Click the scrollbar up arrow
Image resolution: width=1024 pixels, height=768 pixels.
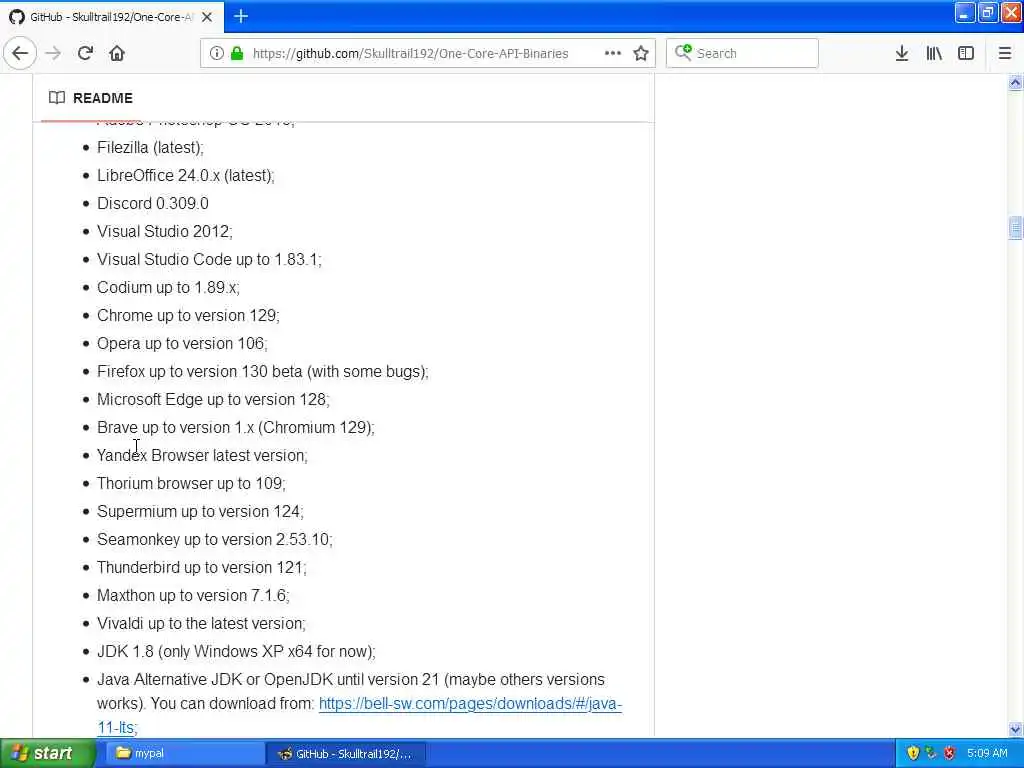(1015, 83)
